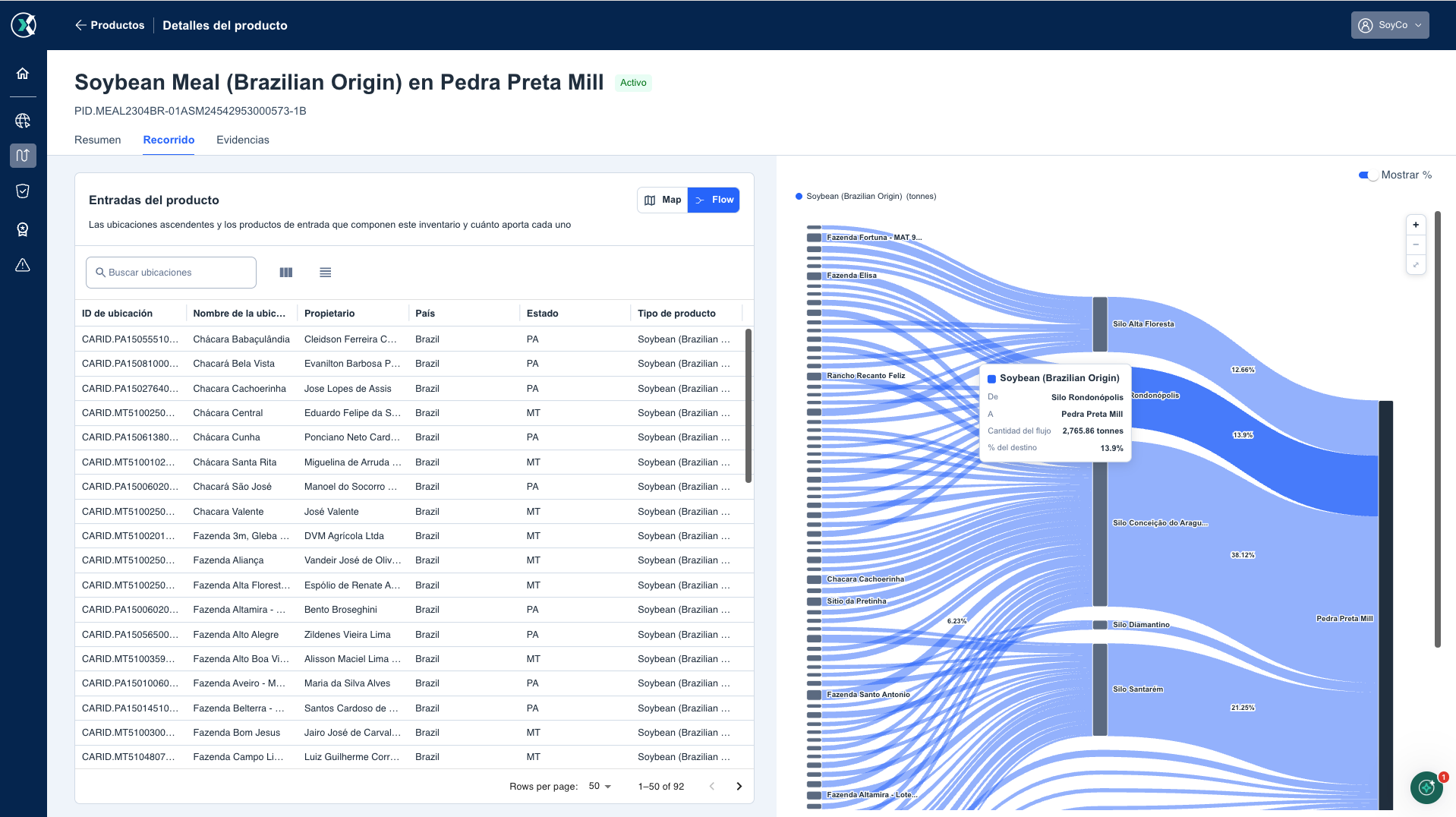This screenshot has width=1456, height=817.
Task: Click the Fazenda Fortuna - MAT 9... node
Action: click(814, 238)
